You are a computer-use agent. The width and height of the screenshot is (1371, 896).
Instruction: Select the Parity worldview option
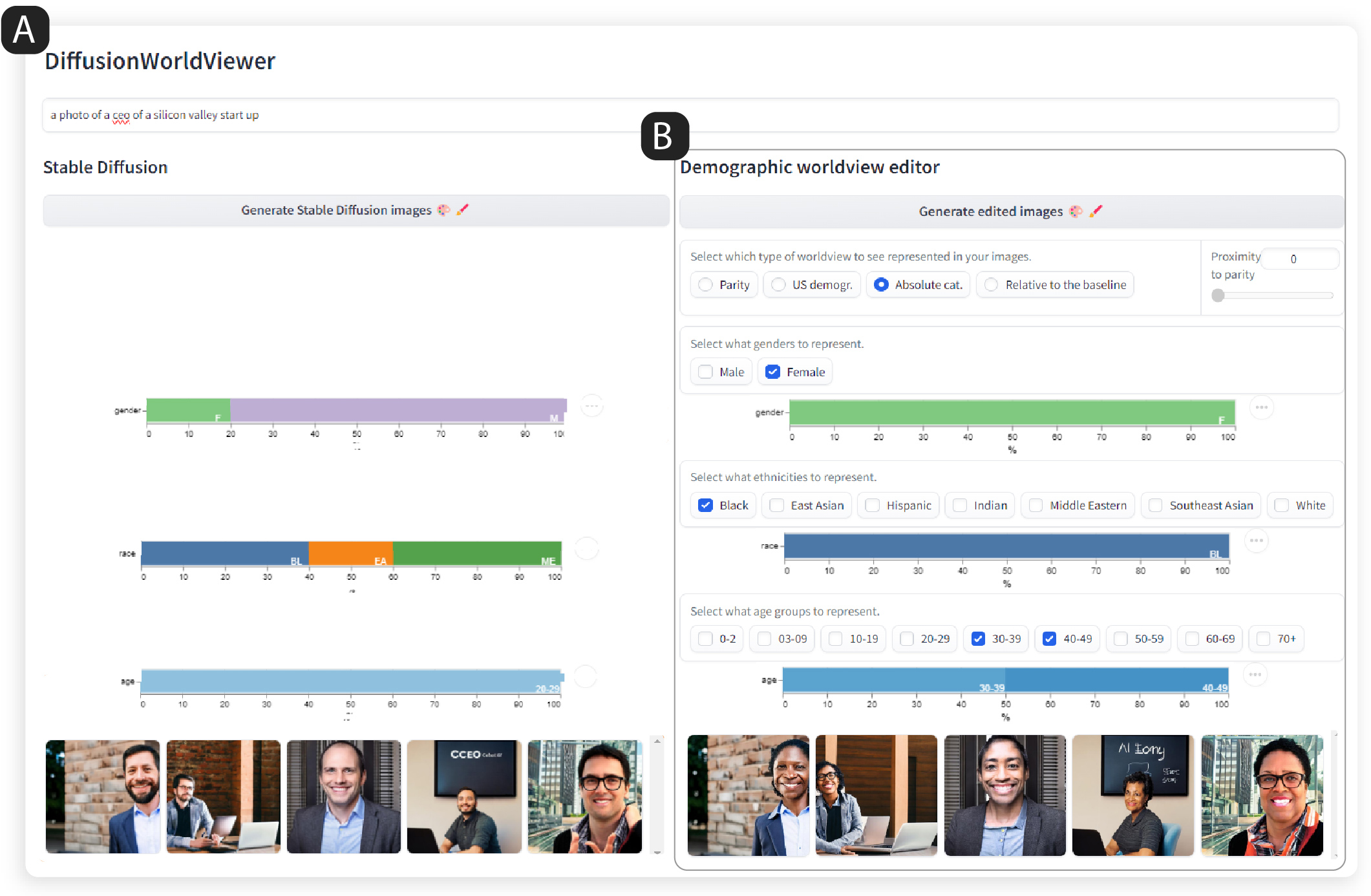coord(706,284)
